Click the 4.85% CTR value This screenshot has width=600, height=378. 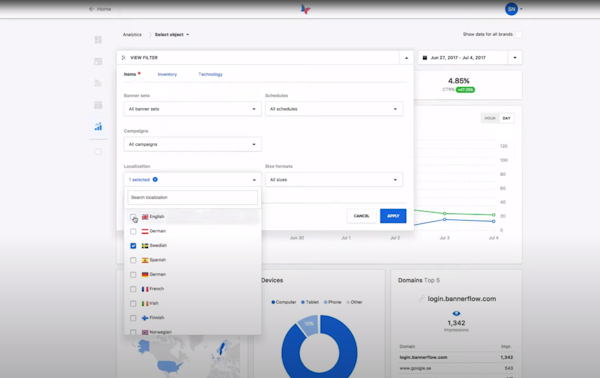(458, 81)
